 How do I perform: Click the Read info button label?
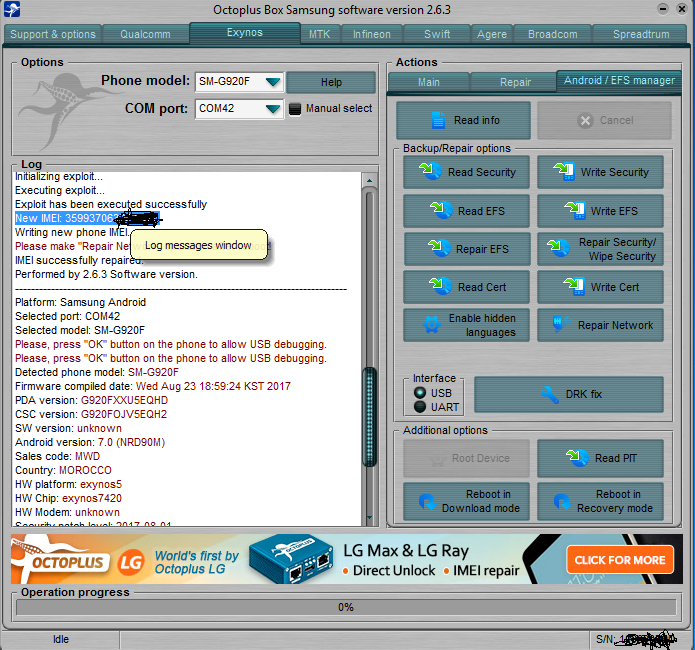pyautogui.click(x=476, y=120)
